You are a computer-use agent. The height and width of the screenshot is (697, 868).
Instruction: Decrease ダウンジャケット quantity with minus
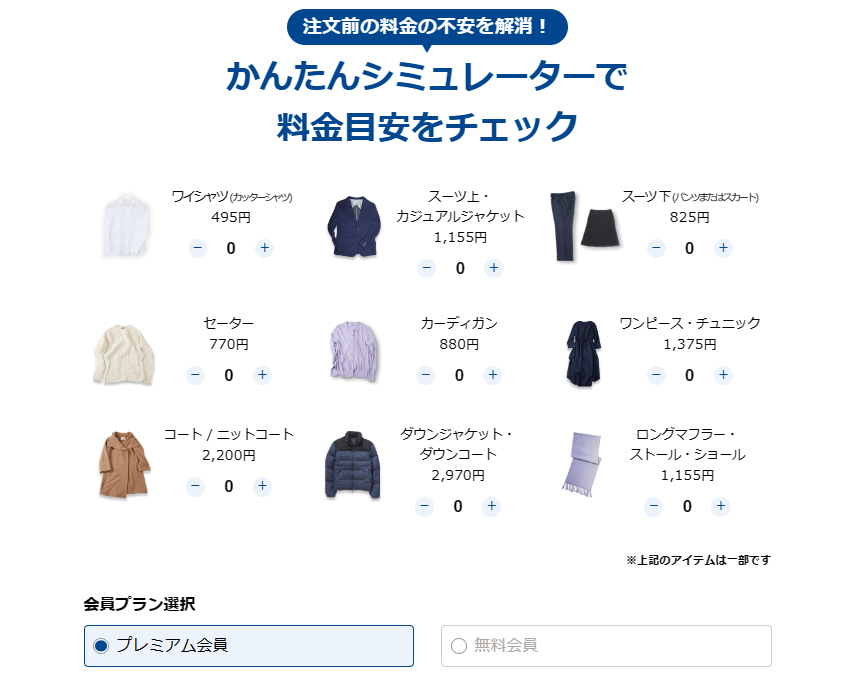click(425, 506)
